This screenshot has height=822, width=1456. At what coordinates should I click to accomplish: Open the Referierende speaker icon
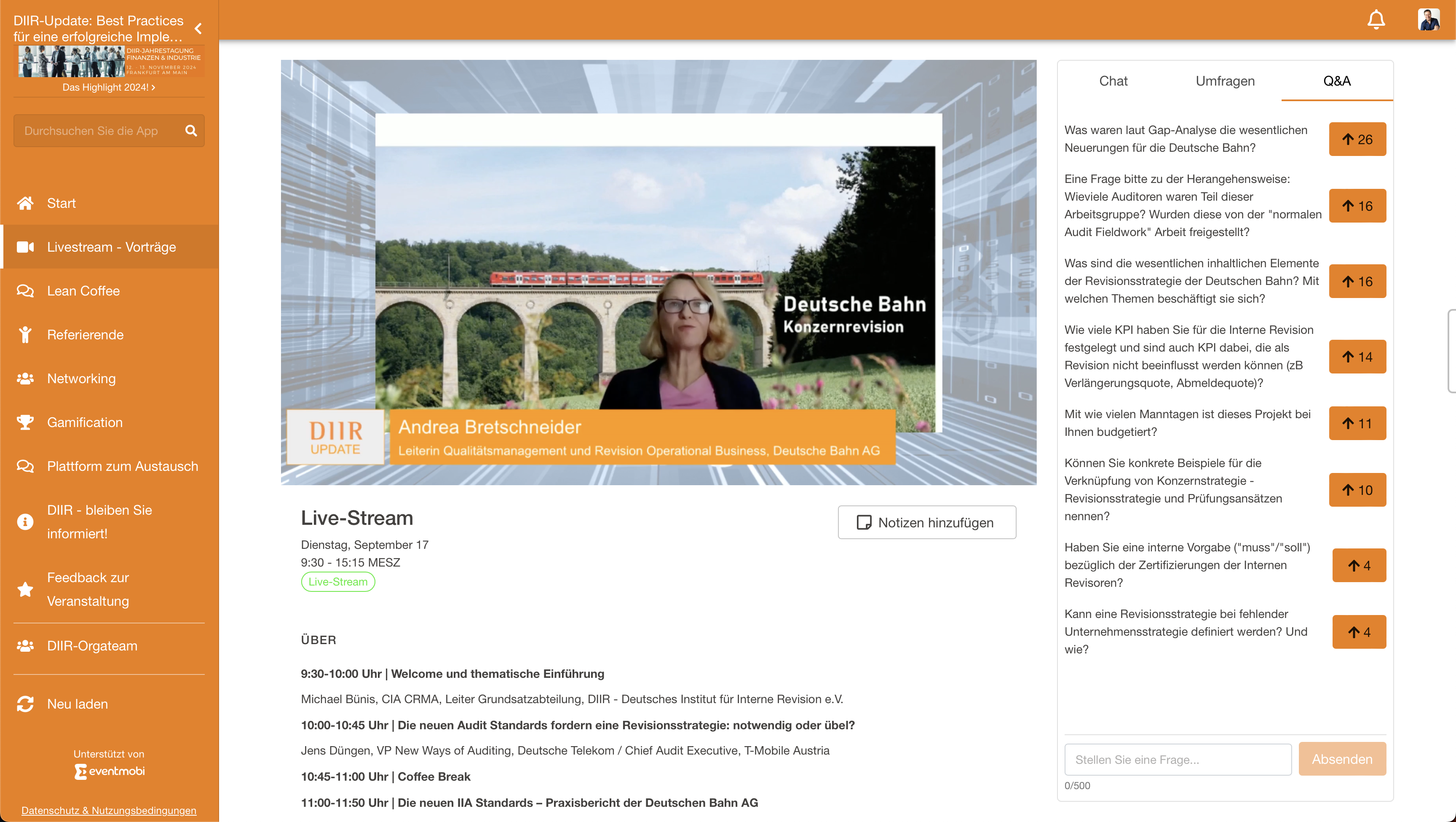click(25, 334)
